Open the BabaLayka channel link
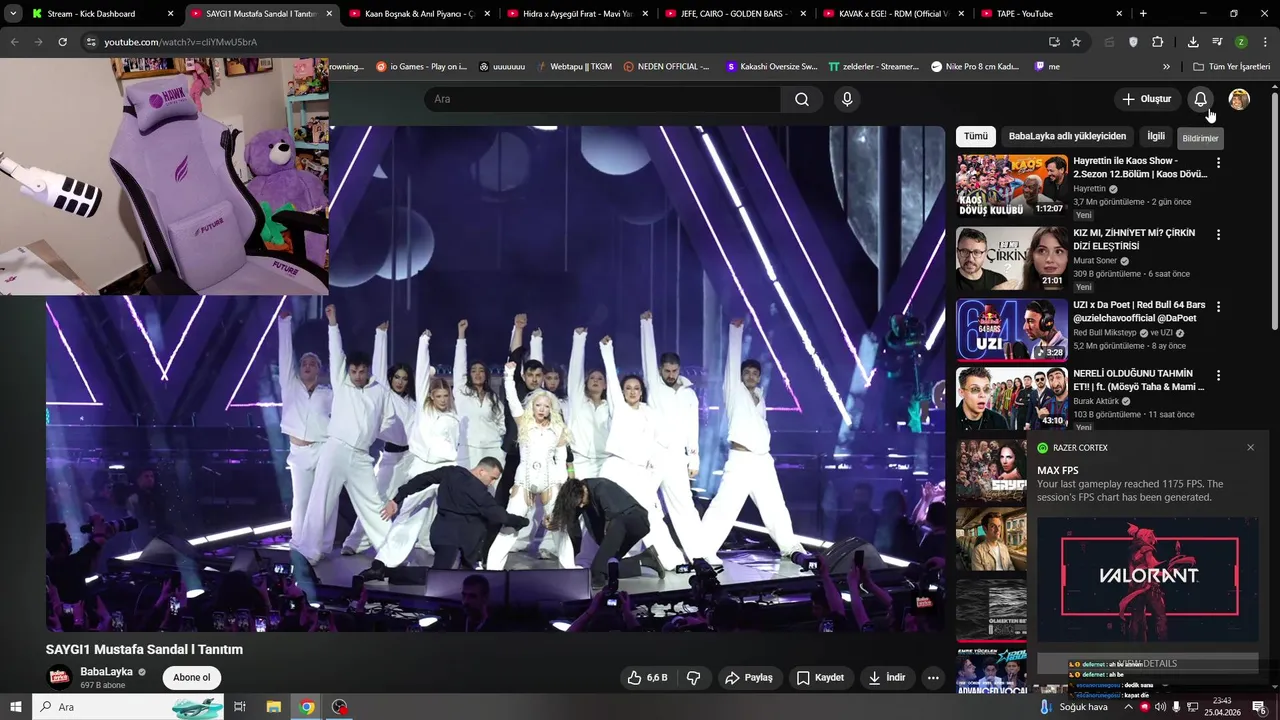The width and height of the screenshot is (1280, 720). point(106,672)
